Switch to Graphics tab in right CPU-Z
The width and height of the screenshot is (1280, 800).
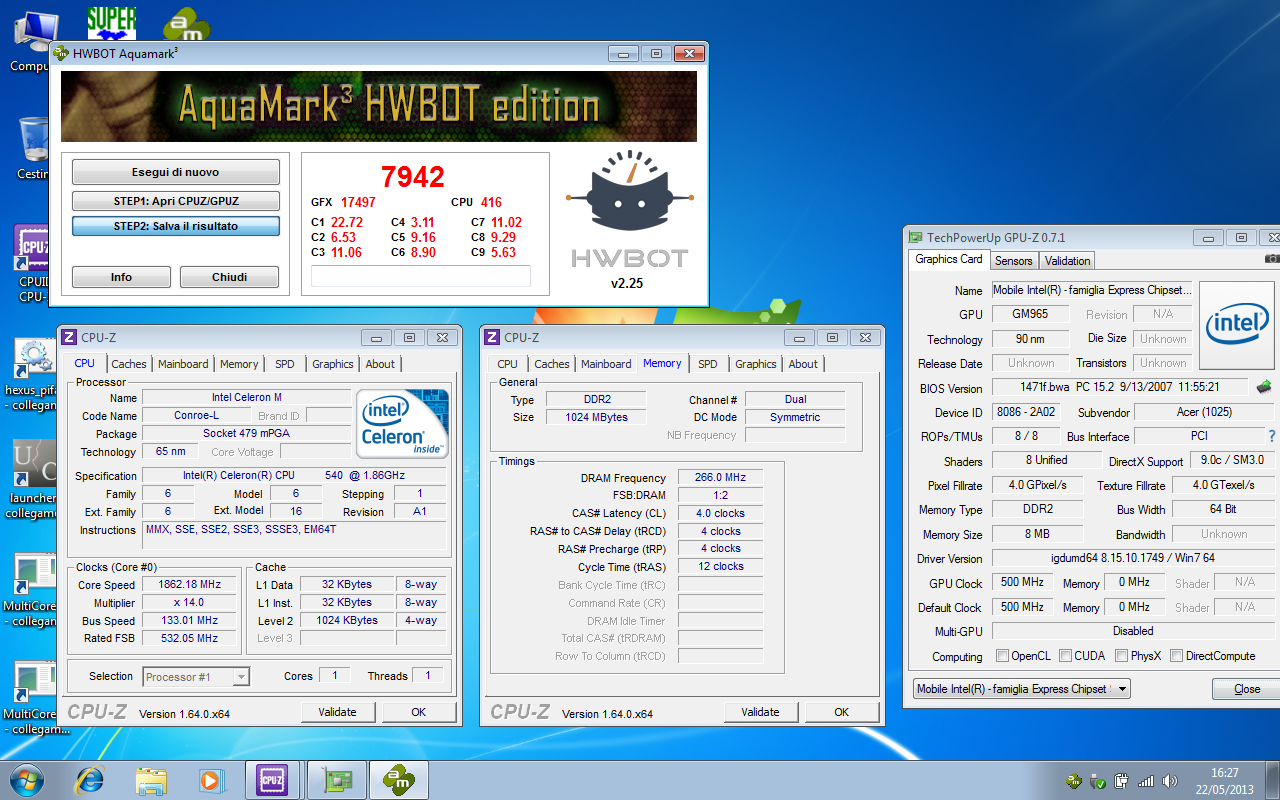pyautogui.click(x=756, y=364)
